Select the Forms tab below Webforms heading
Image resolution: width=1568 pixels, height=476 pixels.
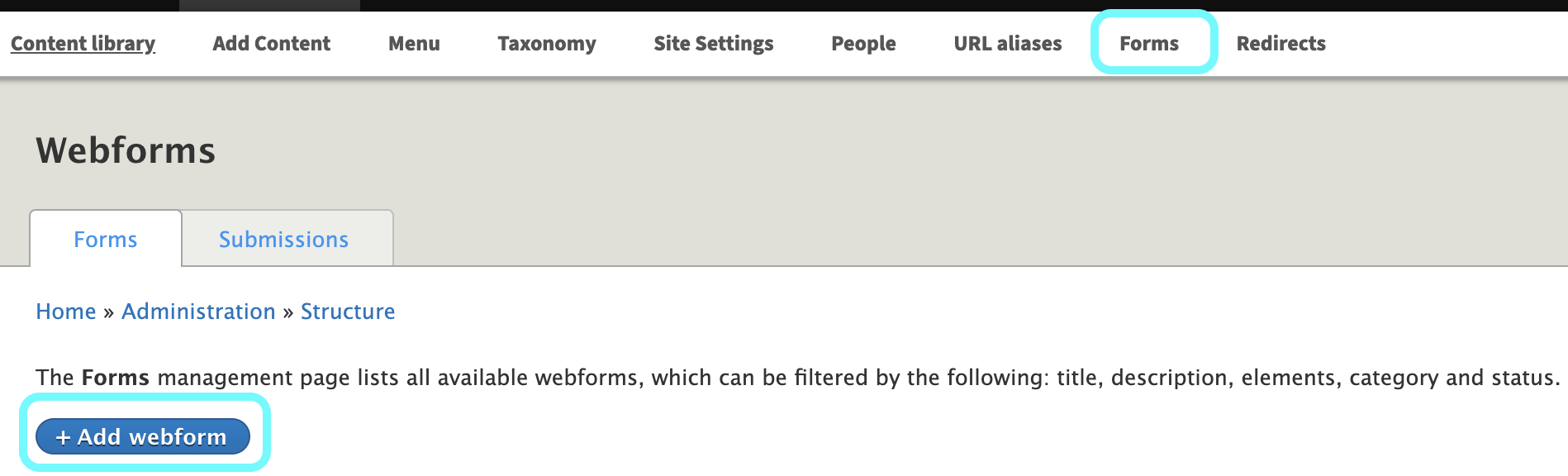[x=104, y=239]
